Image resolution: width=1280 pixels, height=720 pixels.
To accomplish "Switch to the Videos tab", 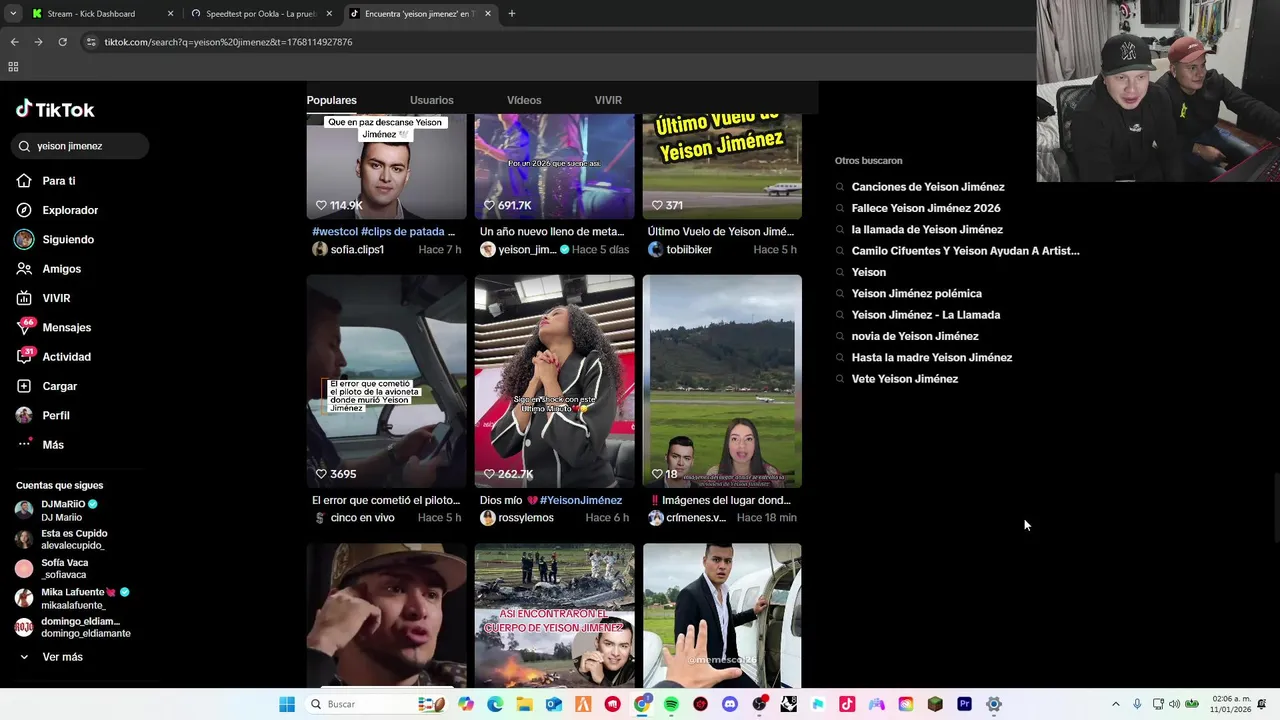I will (524, 100).
